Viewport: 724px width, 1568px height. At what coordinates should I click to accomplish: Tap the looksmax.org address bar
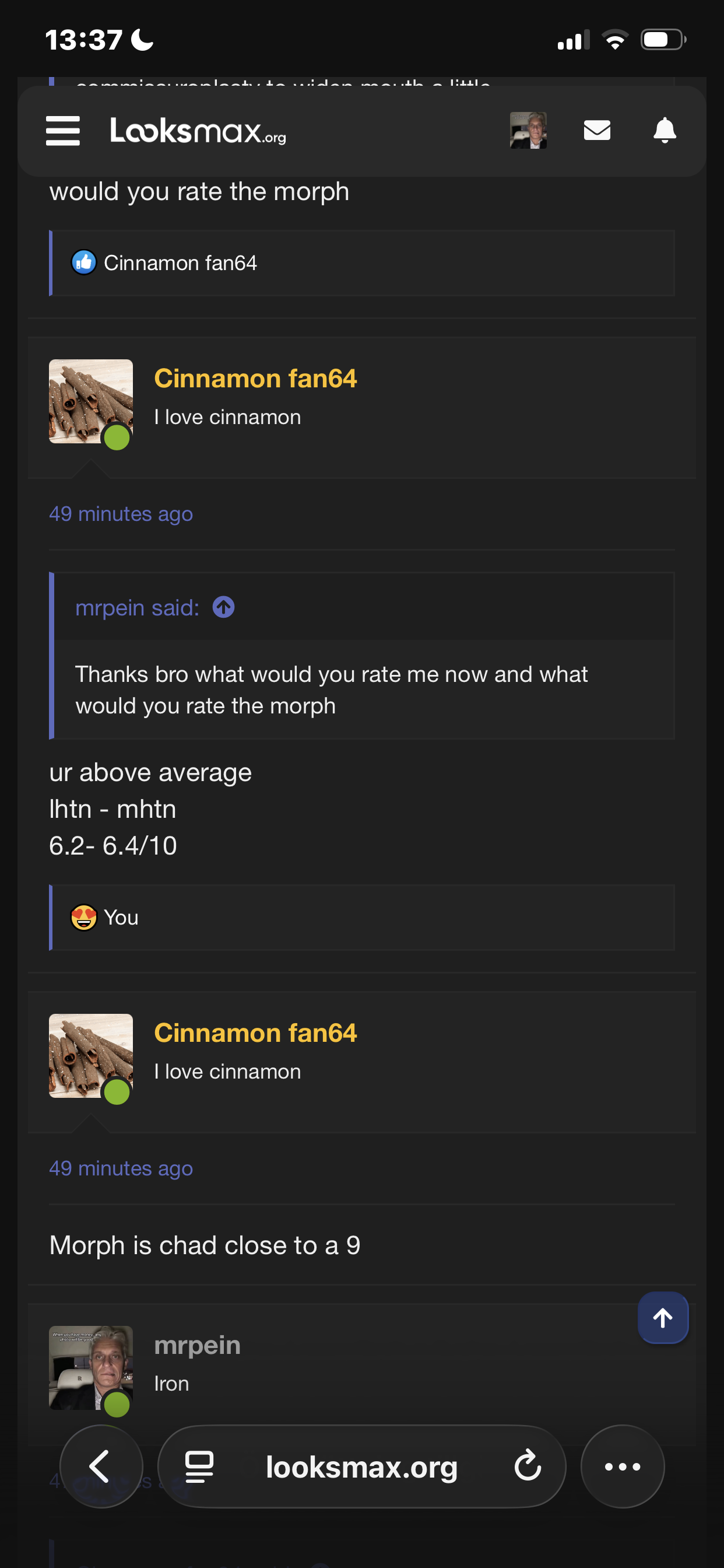point(361,1466)
